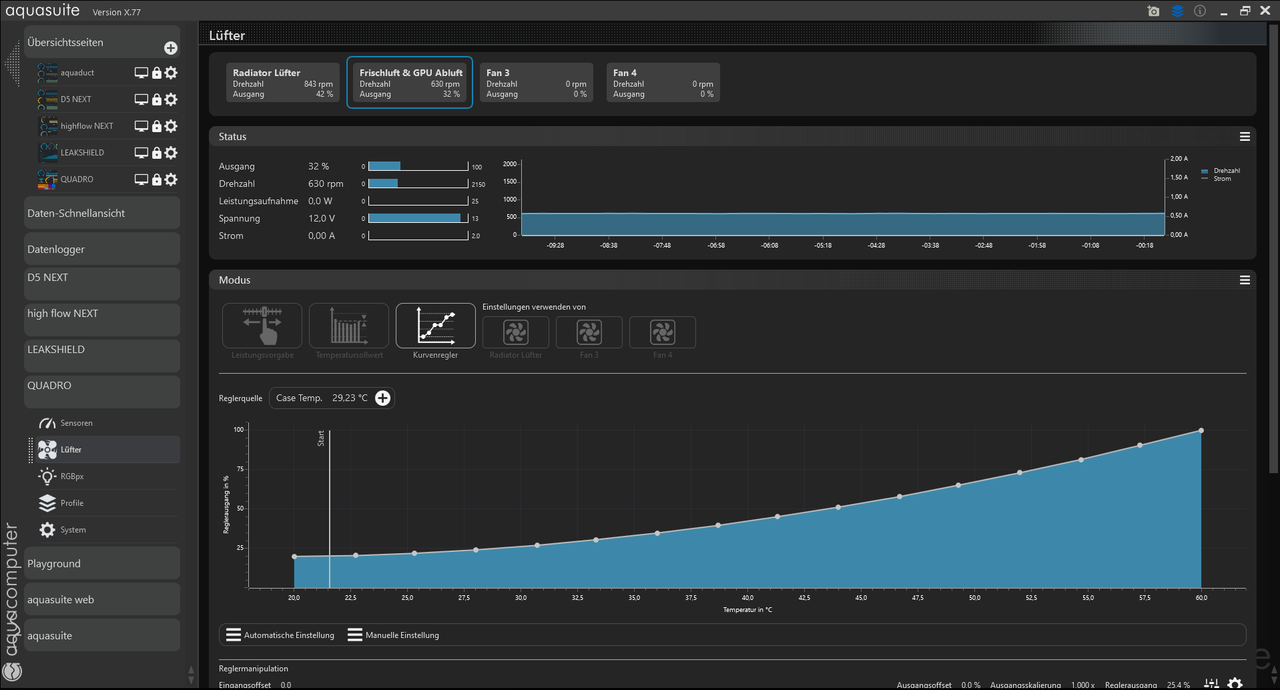Open the aquasuite sidebar section

pyautogui.click(x=101, y=635)
